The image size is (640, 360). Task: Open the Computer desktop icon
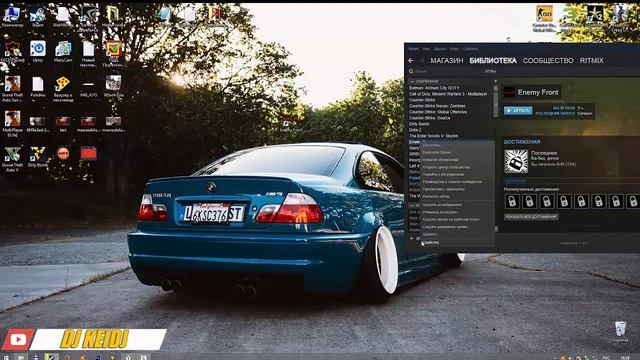coord(12,16)
